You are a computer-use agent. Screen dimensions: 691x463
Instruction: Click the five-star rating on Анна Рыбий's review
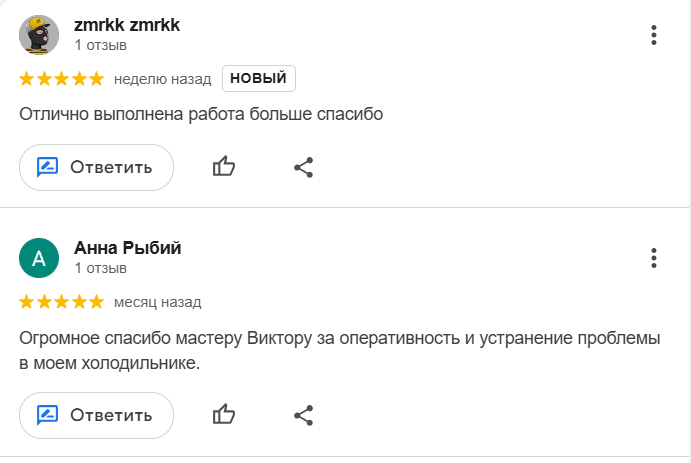tap(61, 301)
